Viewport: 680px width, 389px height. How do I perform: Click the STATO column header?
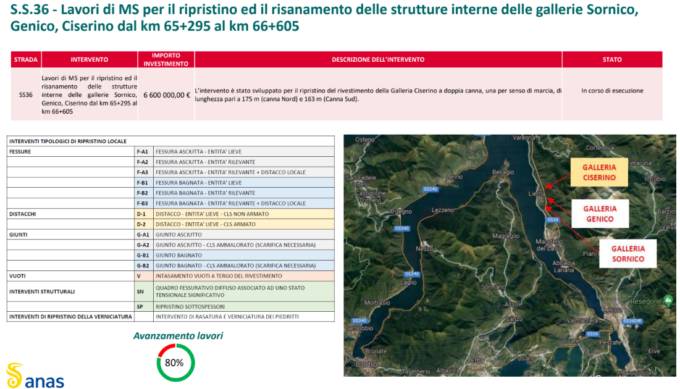[612, 59]
